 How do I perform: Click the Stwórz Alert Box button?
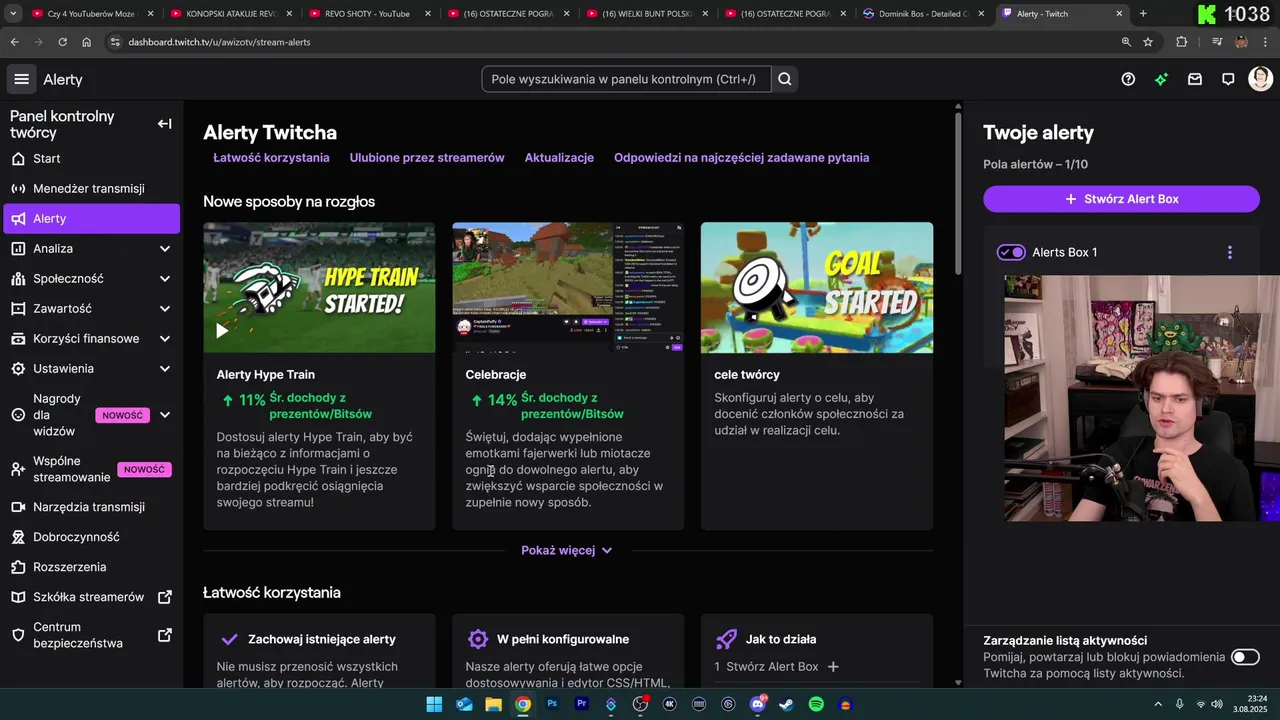tap(1121, 199)
